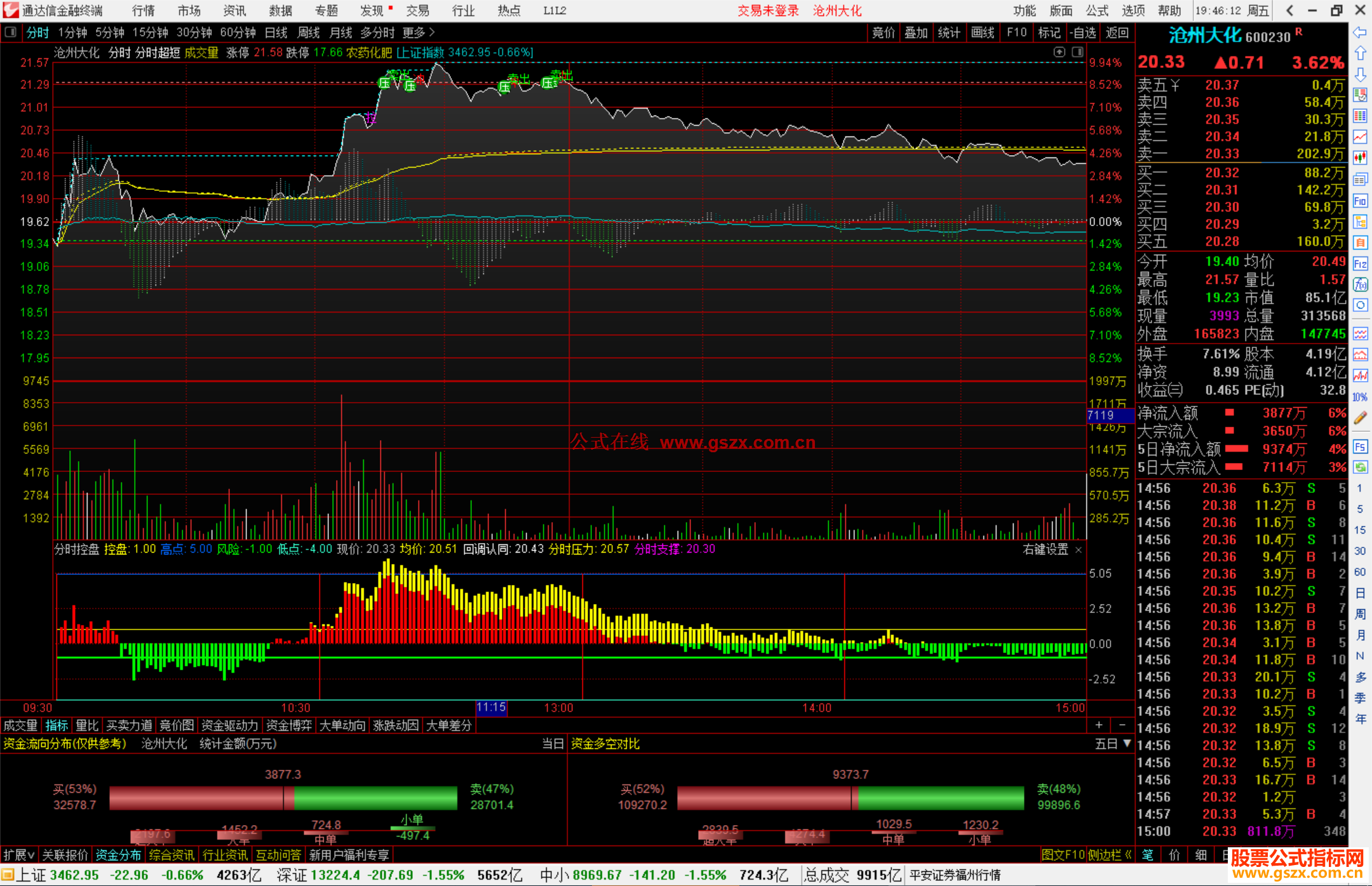
Task: Toggle the left panel icon on period bar
Action: tap(10, 32)
